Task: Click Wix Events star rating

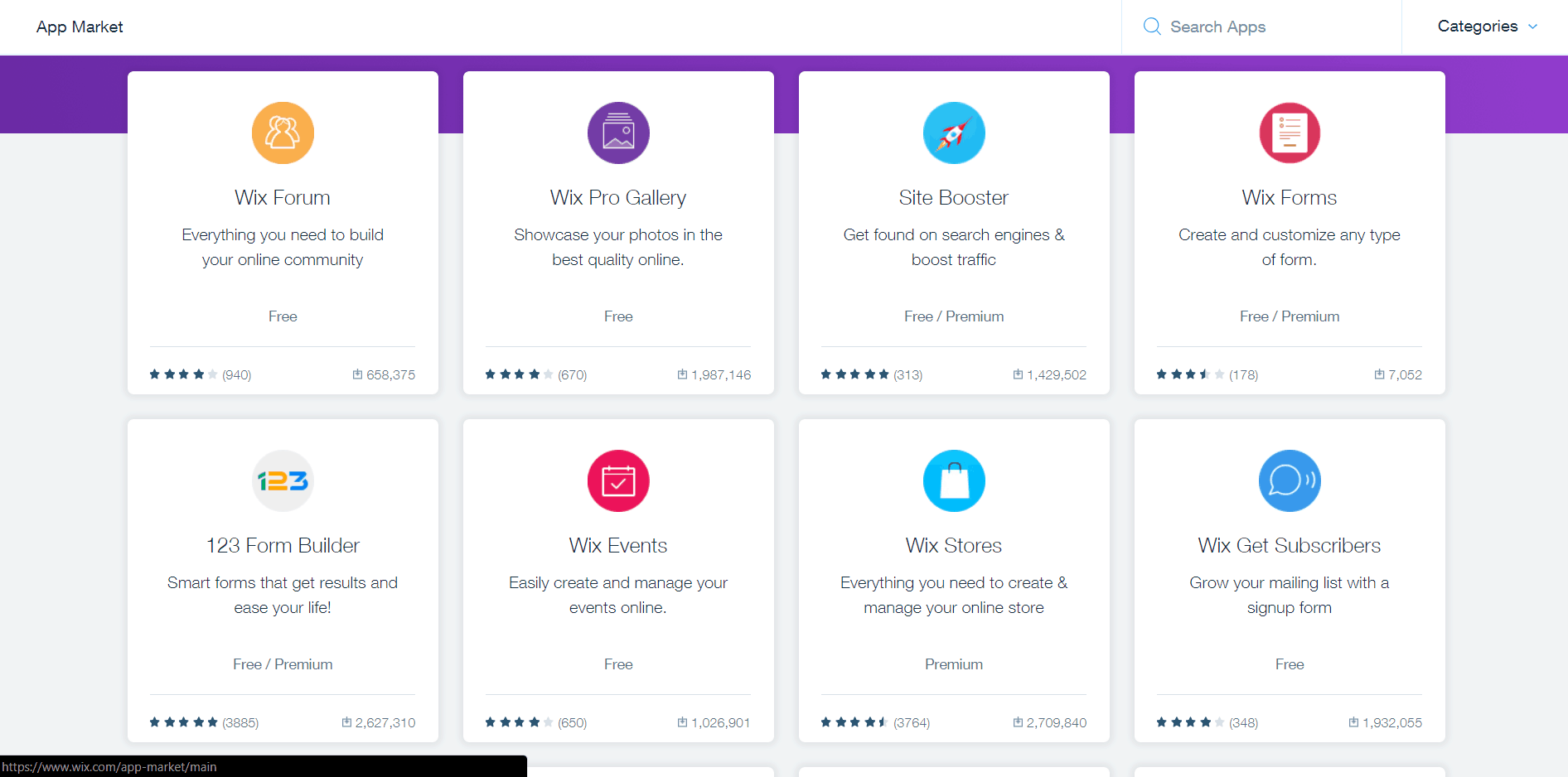Action: (519, 722)
